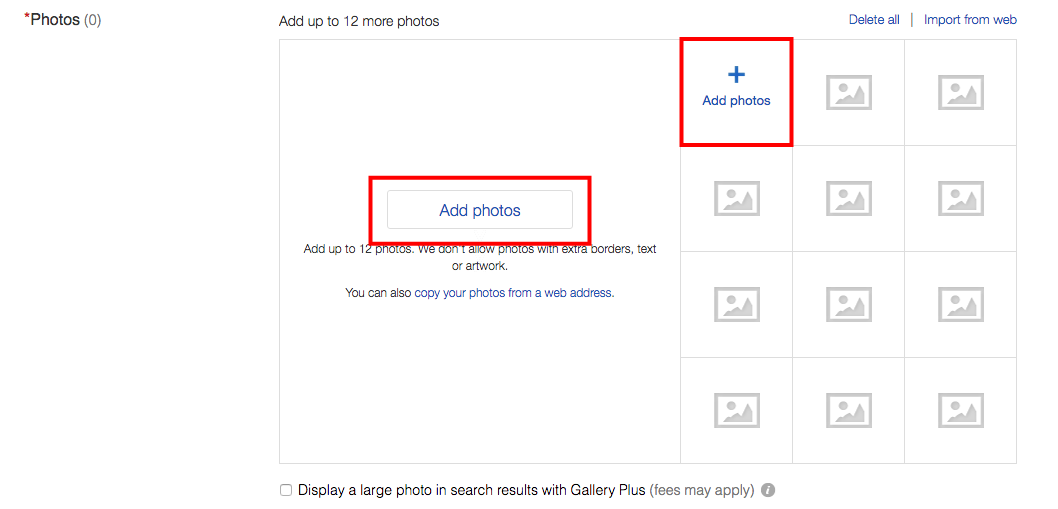
Task: Click second-row middle photo placeholder
Action: [x=848, y=199]
